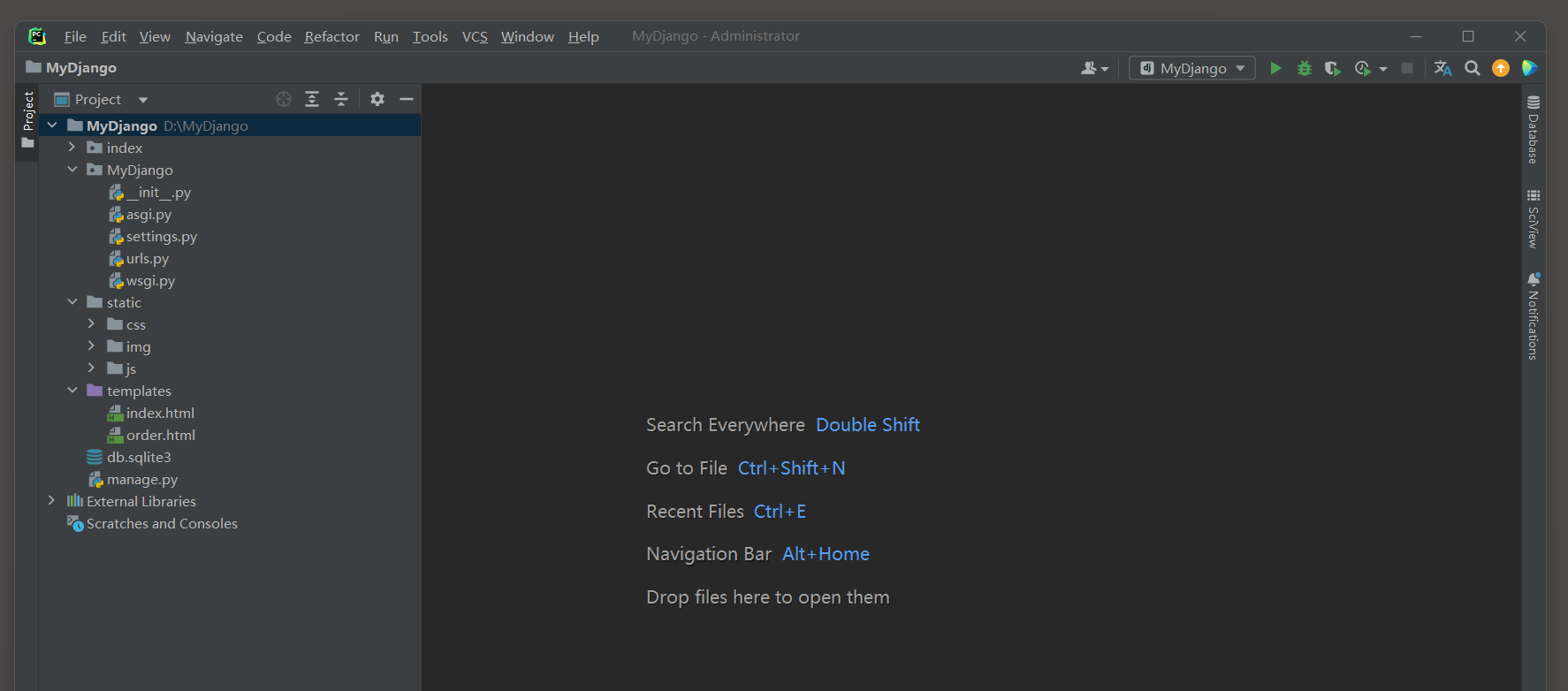
Task: Open the View menu
Action: point(155,36)
